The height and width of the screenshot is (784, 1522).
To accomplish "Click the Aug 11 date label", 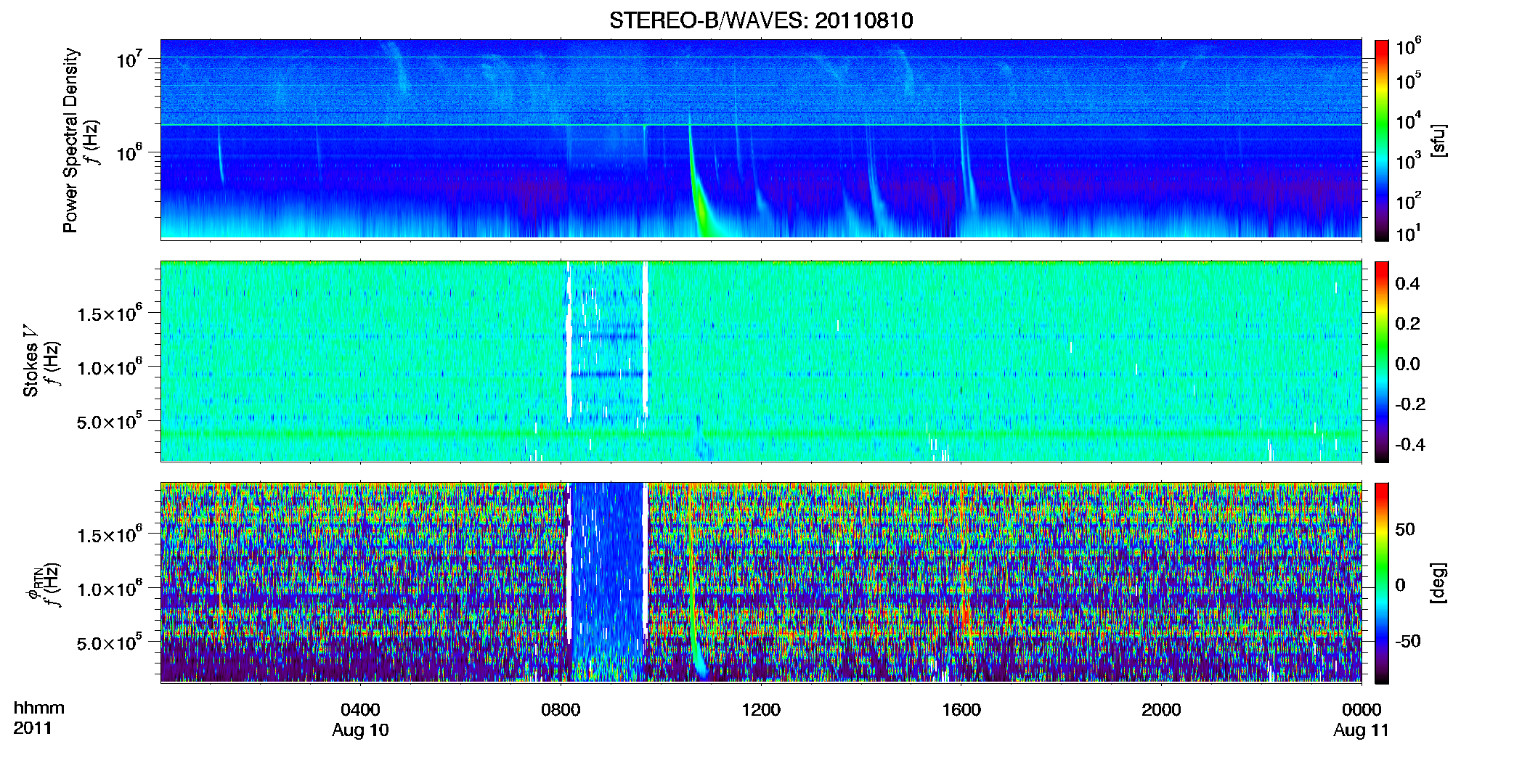I will pyautogui.click(x=1361, y=730).
